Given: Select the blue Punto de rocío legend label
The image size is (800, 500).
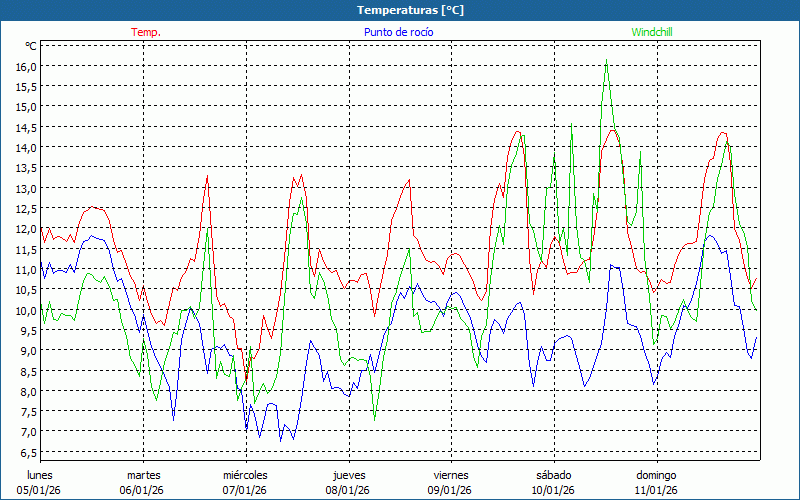Looking at the screenshot, I should coord(398,32).
